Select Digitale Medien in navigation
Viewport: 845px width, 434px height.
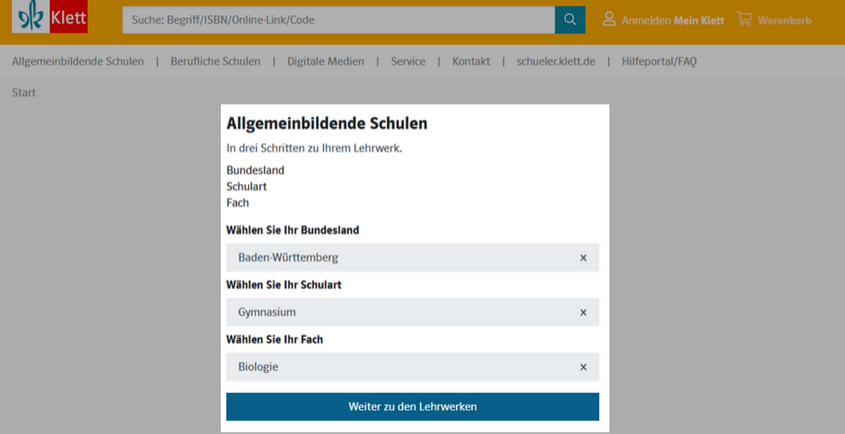coord(325,61)
